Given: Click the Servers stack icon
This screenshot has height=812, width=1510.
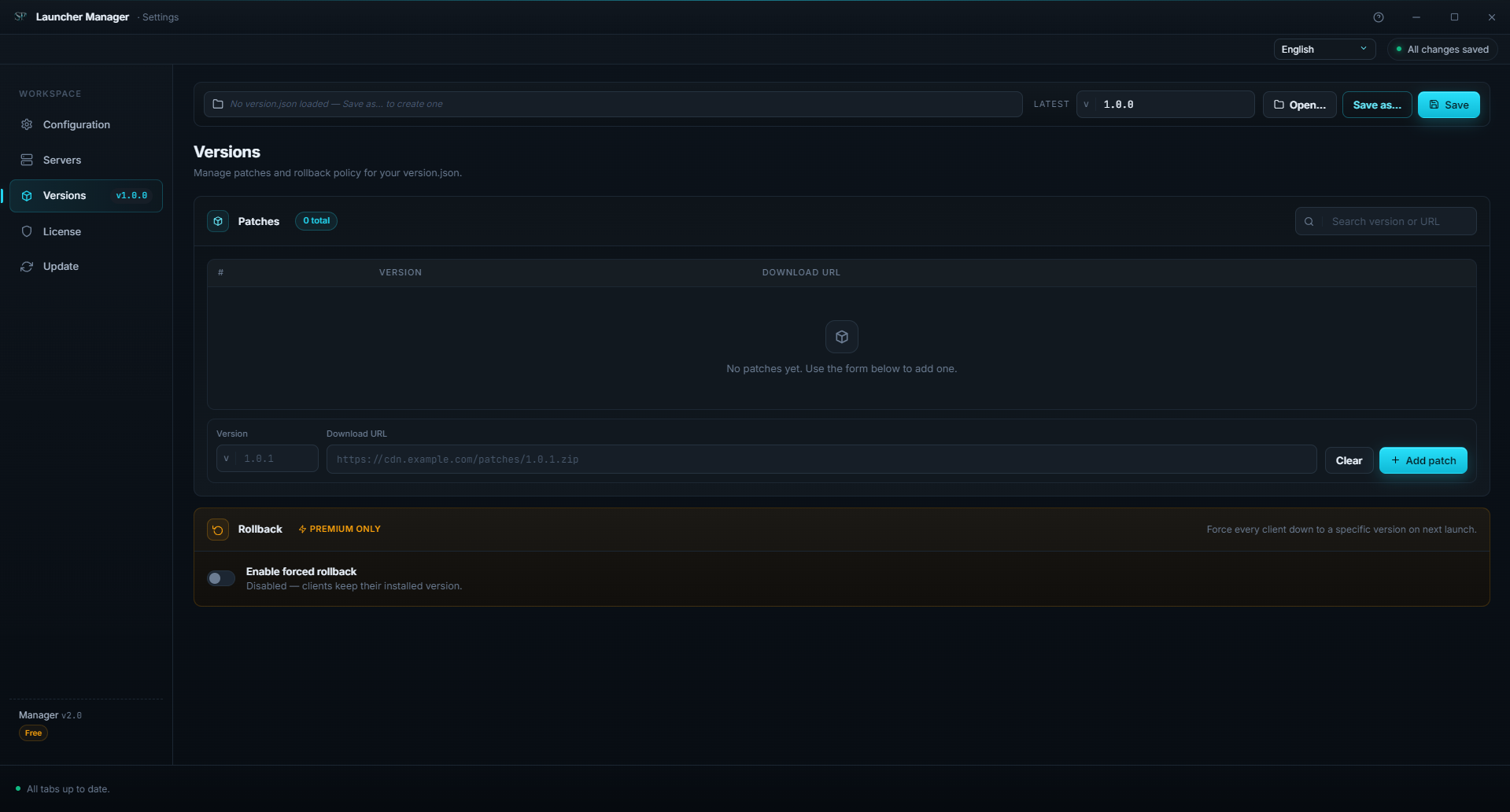Looking at the screenshot, I should click(27, 160).
